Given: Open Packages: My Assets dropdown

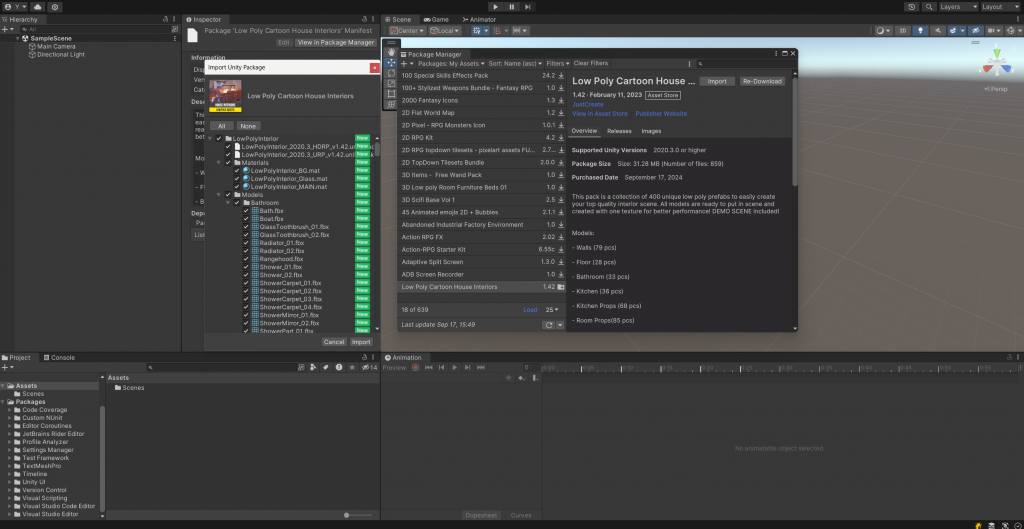Looking at the screenshot, I should tap(451, 64).
